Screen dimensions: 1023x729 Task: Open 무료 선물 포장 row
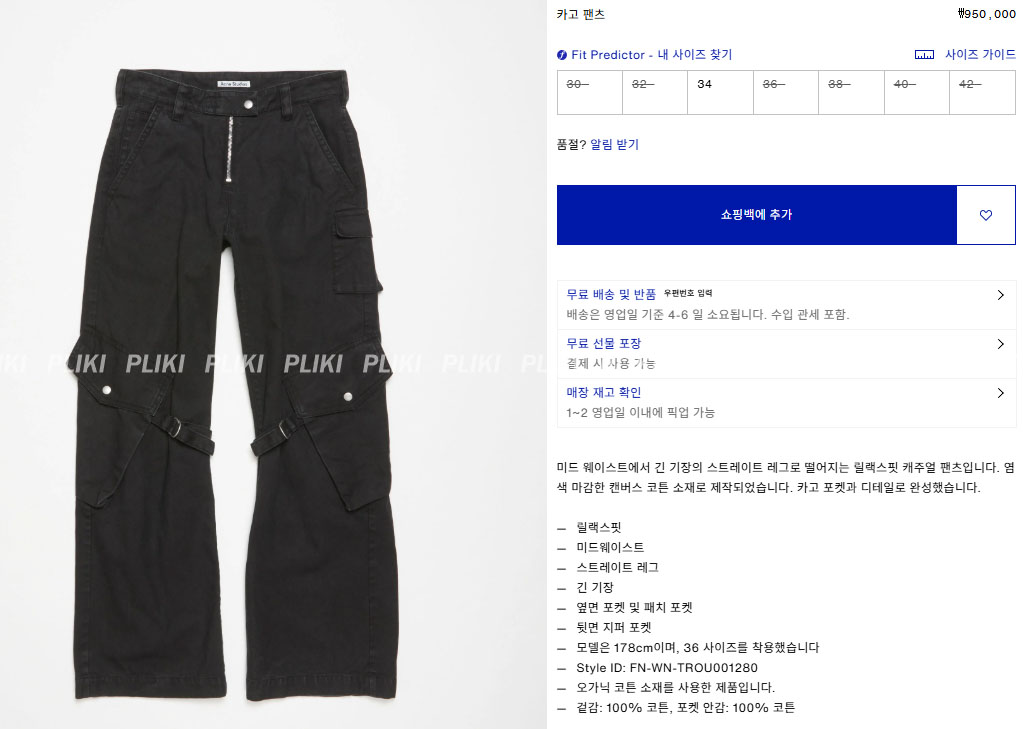tap(786, 354)
